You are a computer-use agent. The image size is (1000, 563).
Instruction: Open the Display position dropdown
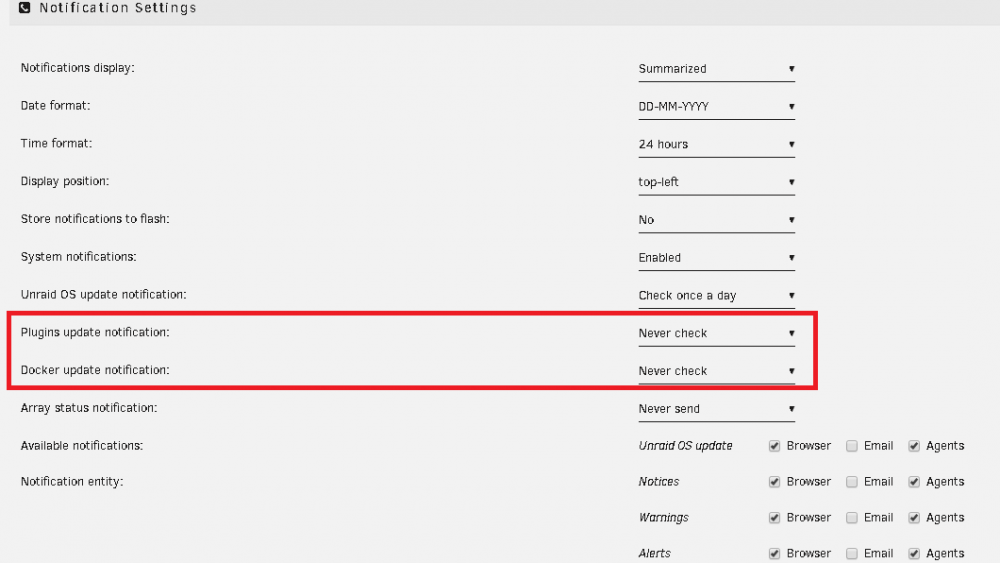pyautogui.click(x=716, y=182)
